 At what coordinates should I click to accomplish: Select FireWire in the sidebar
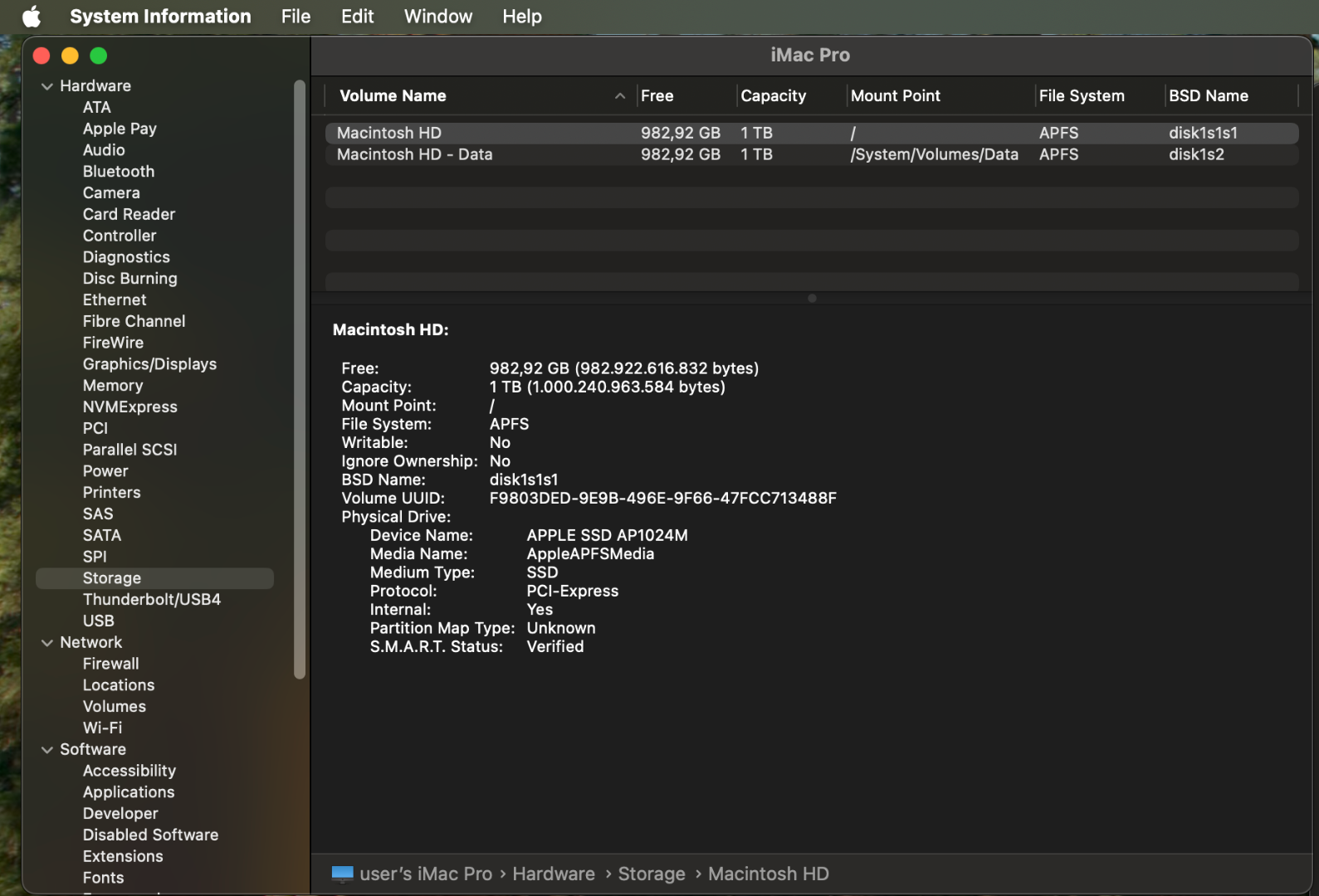[113, 343]
